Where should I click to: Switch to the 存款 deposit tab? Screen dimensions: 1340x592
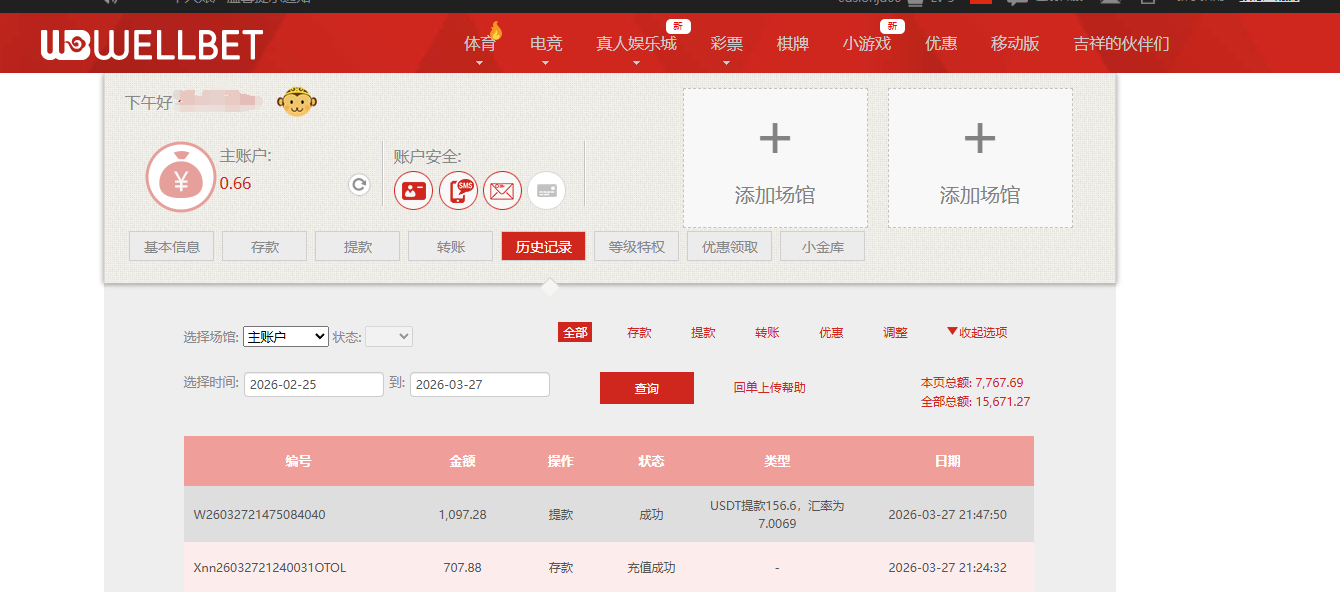tap(265, 247)
